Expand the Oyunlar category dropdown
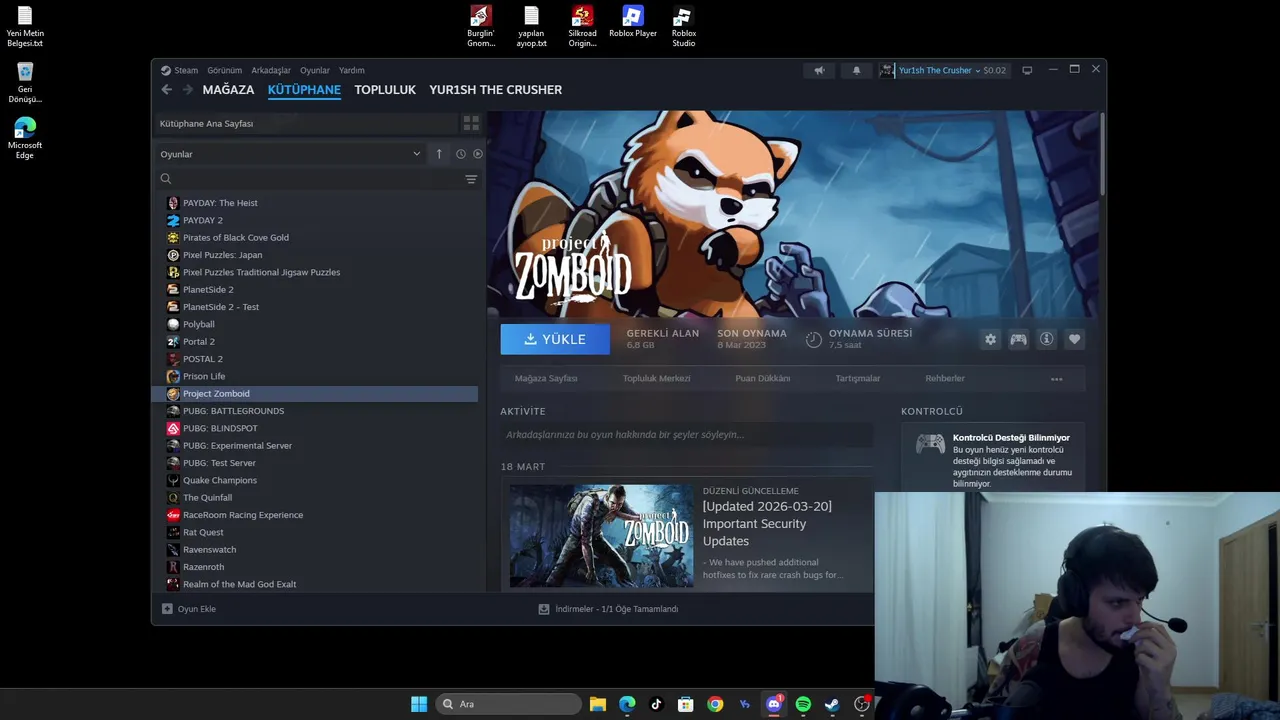 click(x=291, y=154)
